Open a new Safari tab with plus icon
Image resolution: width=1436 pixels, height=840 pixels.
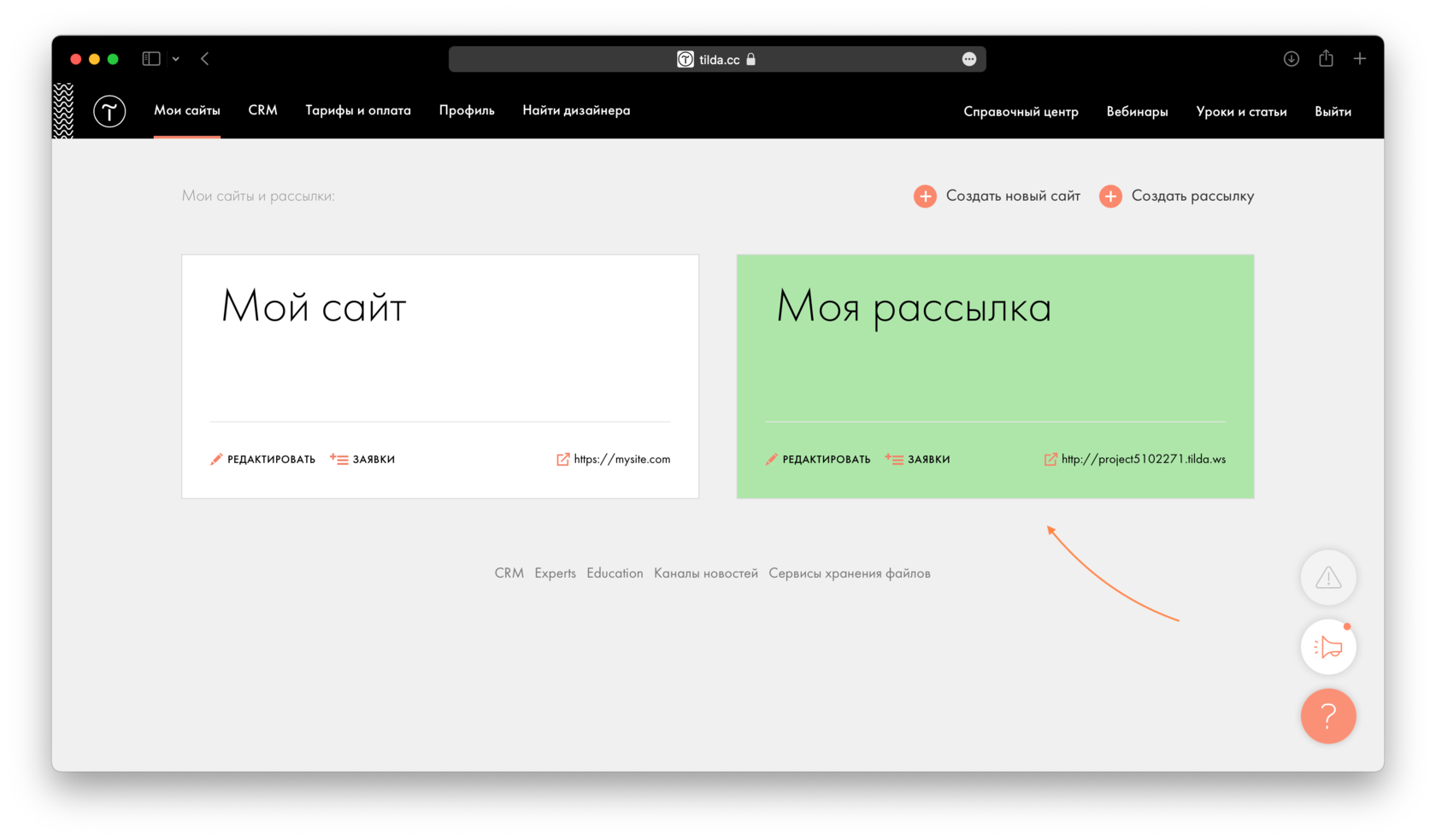pyautogui.click(x=1360, y=59)
